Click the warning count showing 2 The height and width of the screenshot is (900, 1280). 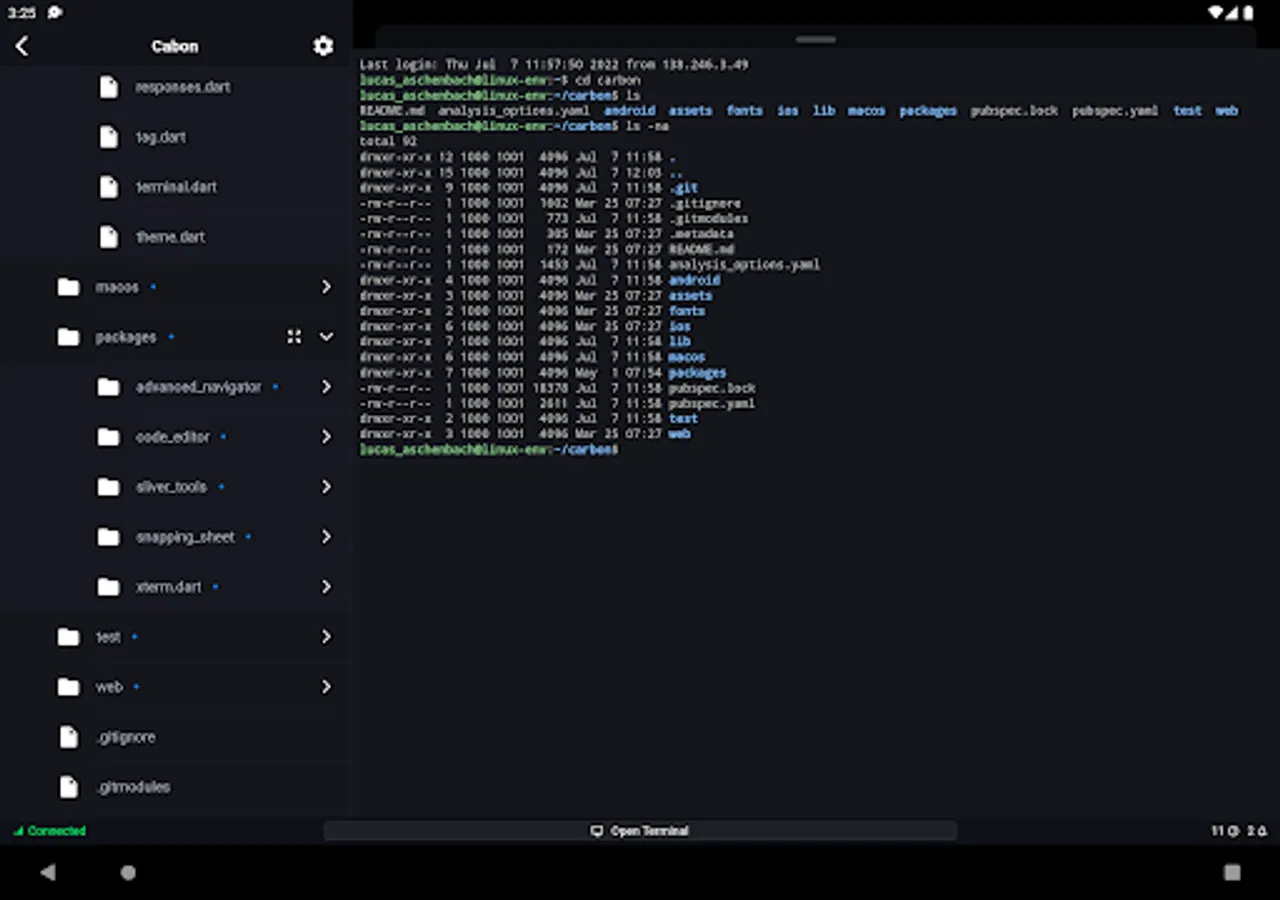pos(1257,831)
